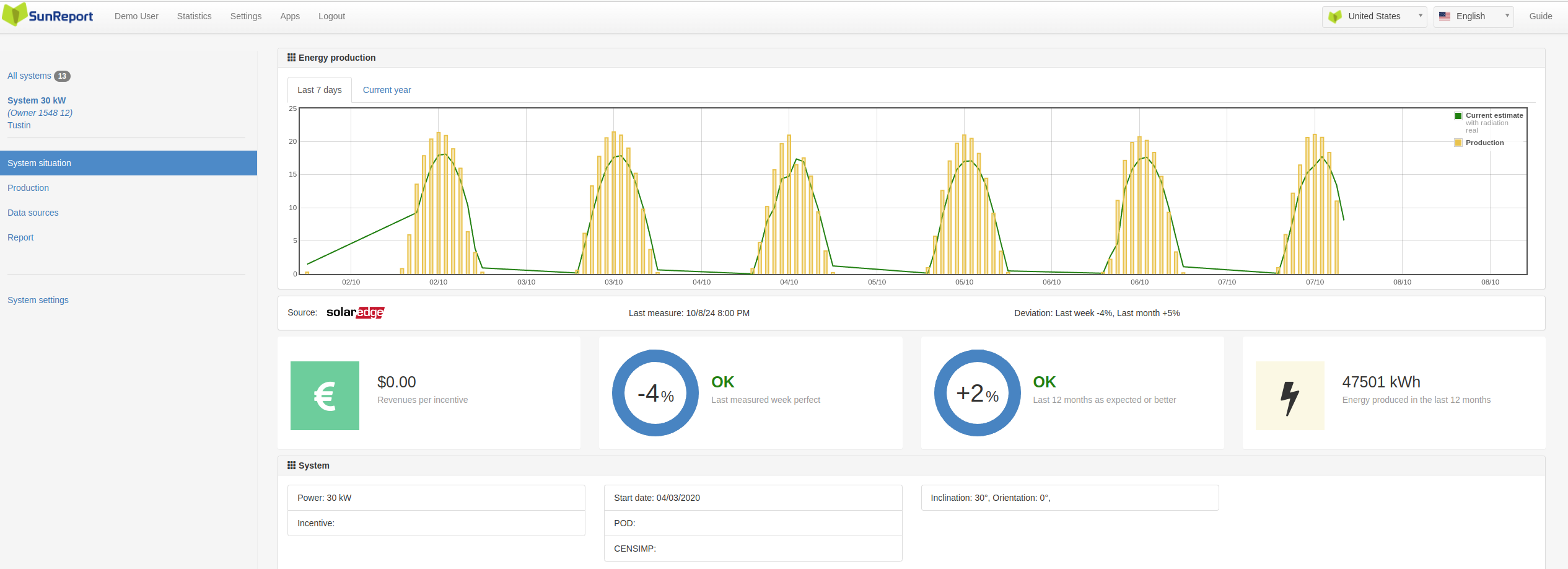Click the Energy production grid icon
The width and height of the screenshot is (1568, 569).
[291, 58]
